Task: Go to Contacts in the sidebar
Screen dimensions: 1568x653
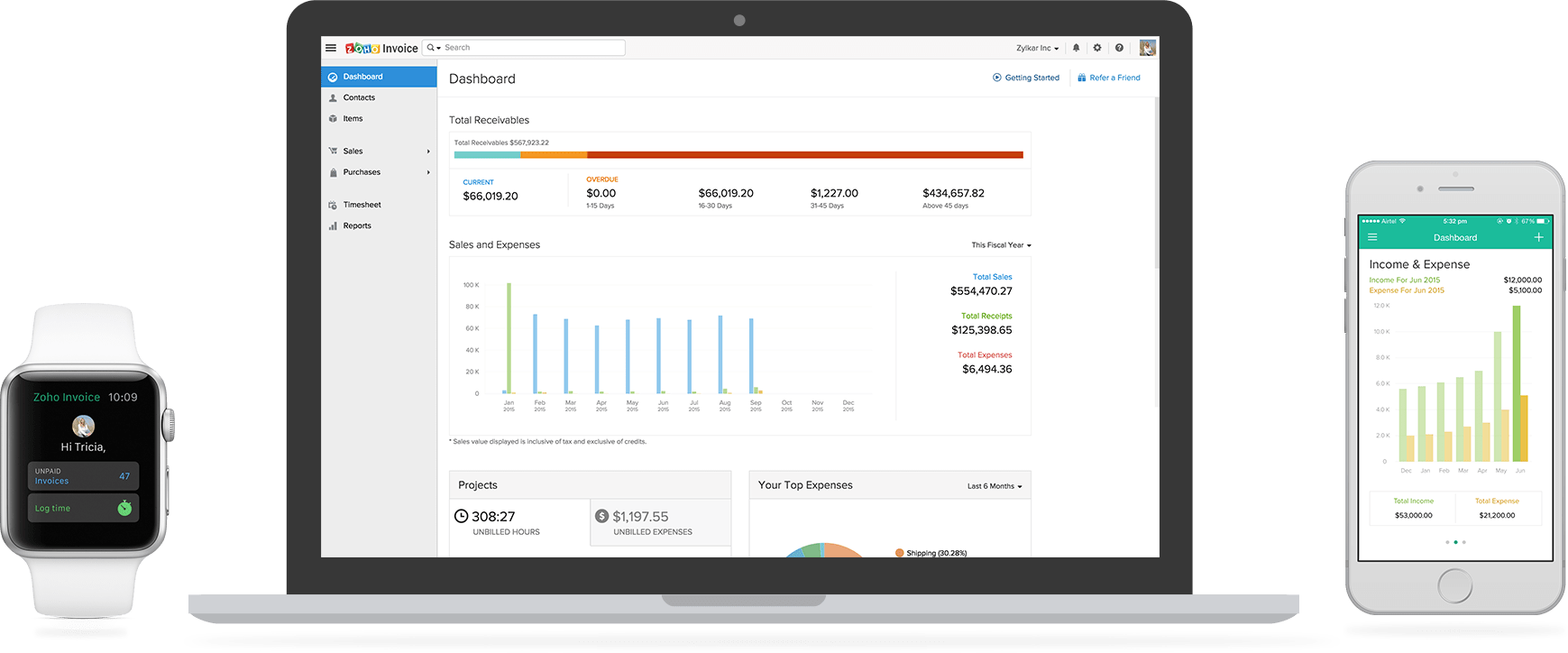Action: click(359, 97)
